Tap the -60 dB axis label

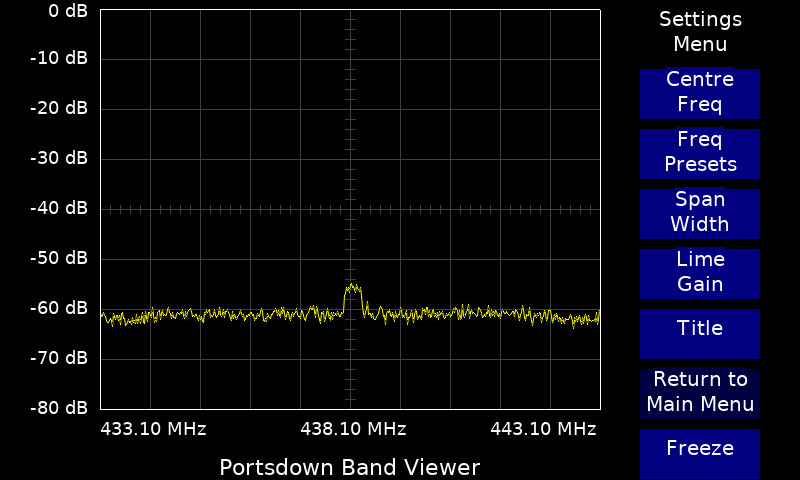pyautogui.click(x=59, y=308)
